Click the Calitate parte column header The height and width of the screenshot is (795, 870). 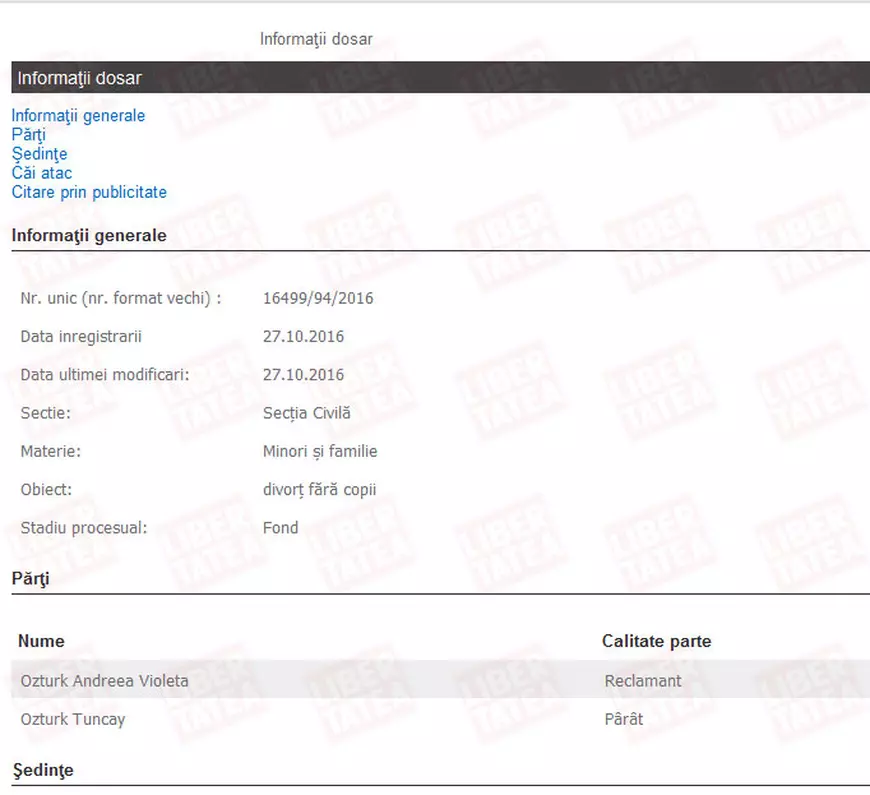656,641
